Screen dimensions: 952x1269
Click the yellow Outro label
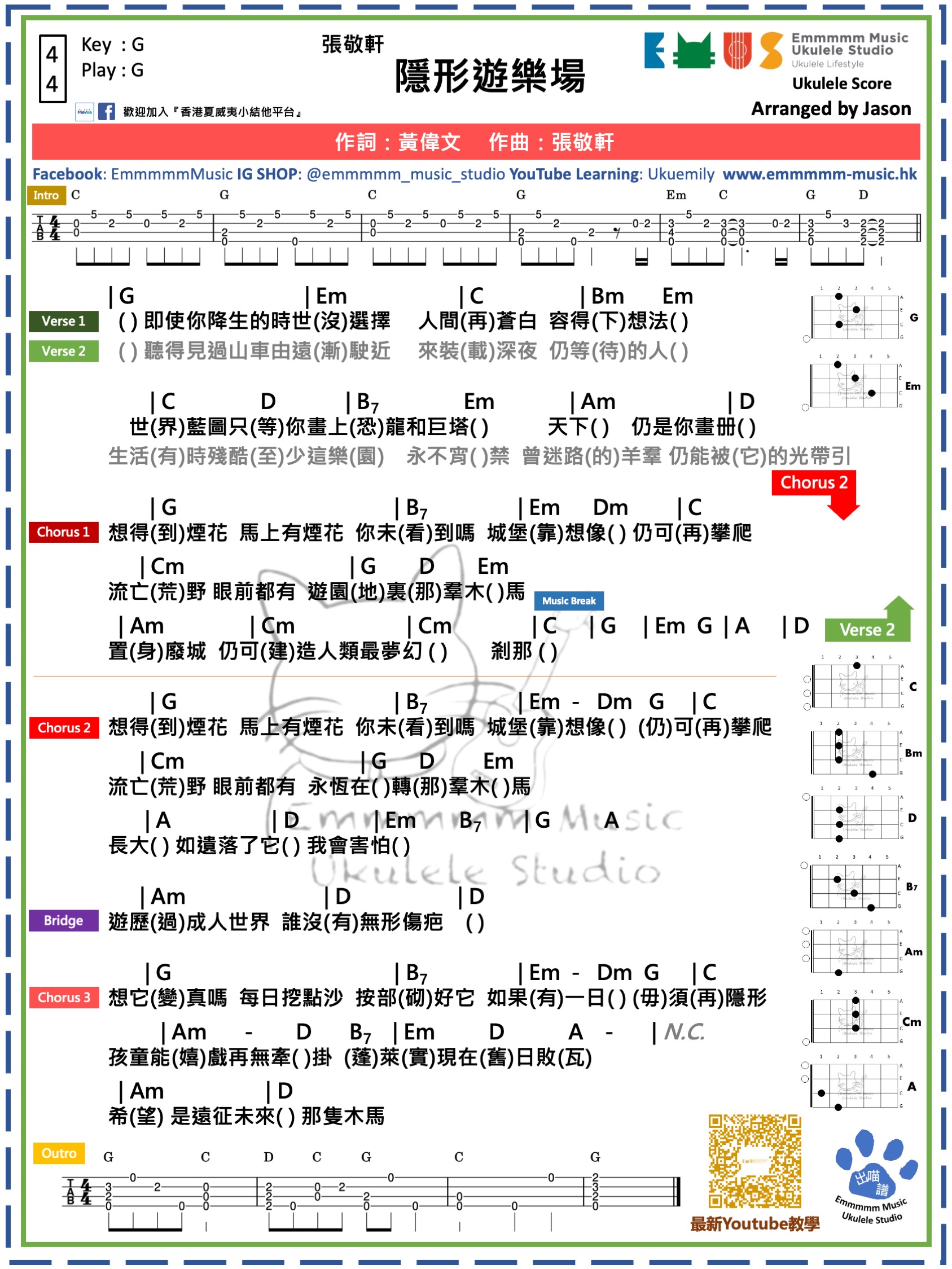pyautogui.click(x=59, y=1153)
